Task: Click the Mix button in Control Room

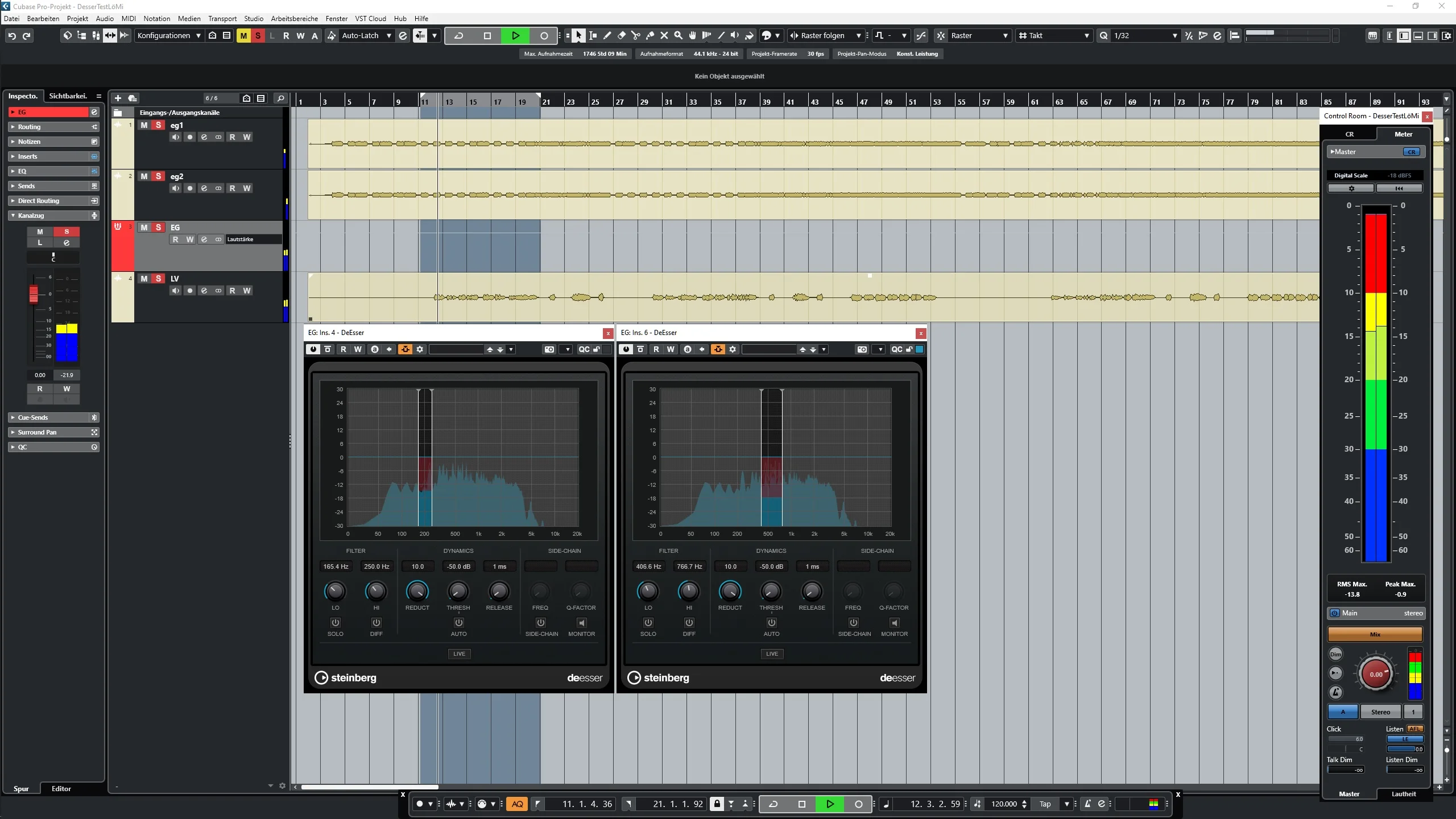Action: click(x=1375, y=634)
